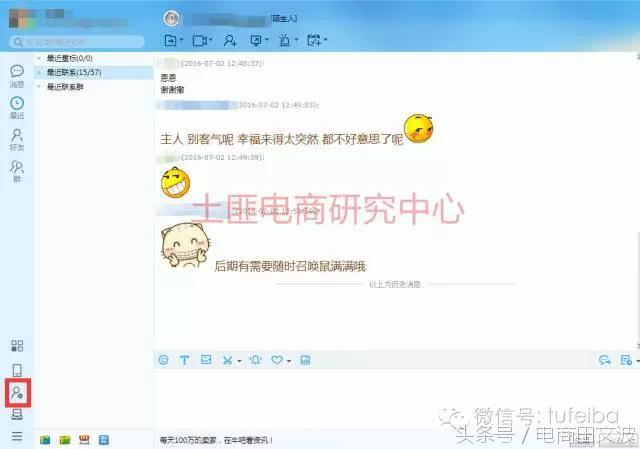Click the 每天100万的卖家 news link
Screen dimensions: 640x449
point(215,439)
